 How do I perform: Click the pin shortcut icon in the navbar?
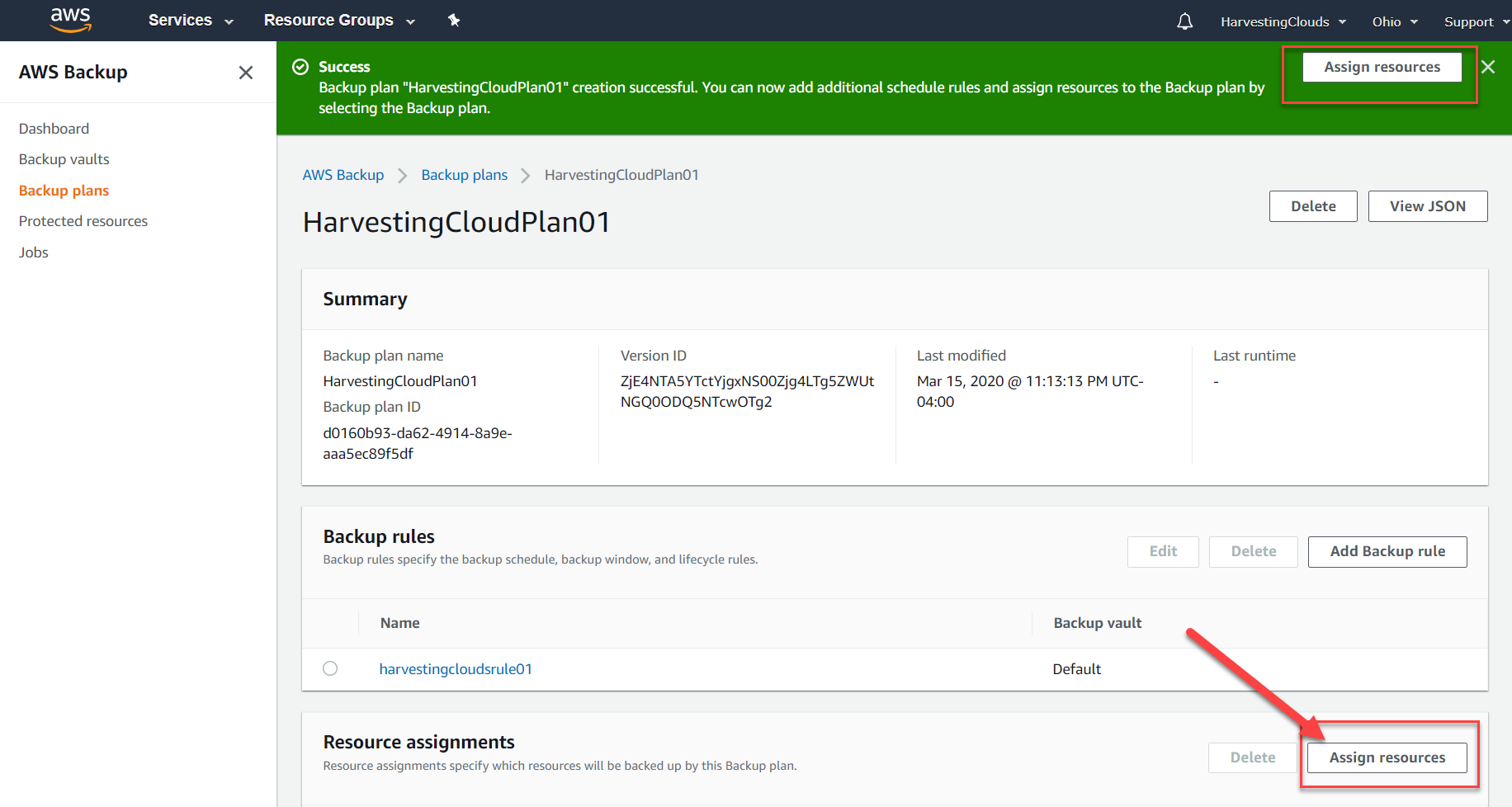click(x=453, y=21)
